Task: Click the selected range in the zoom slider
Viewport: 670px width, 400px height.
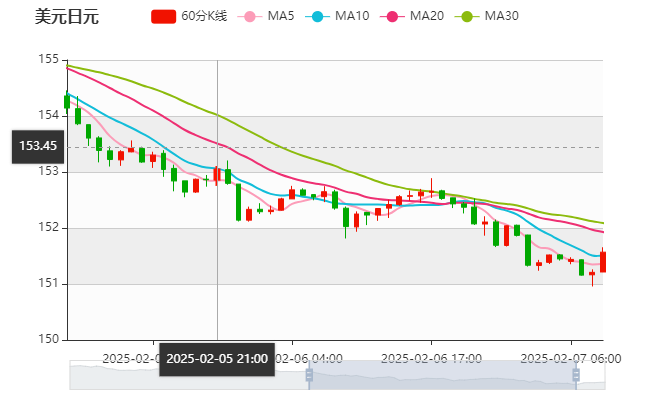Action: pos(440,375)
